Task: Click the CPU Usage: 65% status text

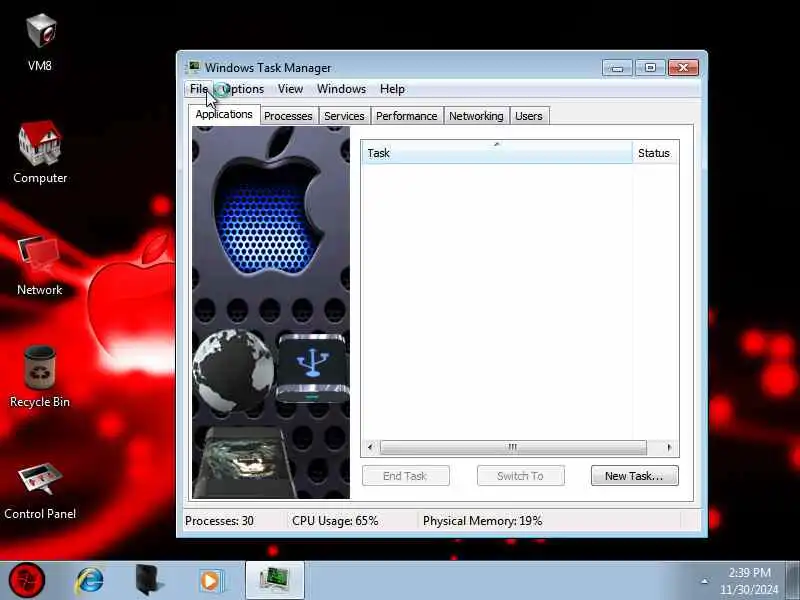Action: 335,521
